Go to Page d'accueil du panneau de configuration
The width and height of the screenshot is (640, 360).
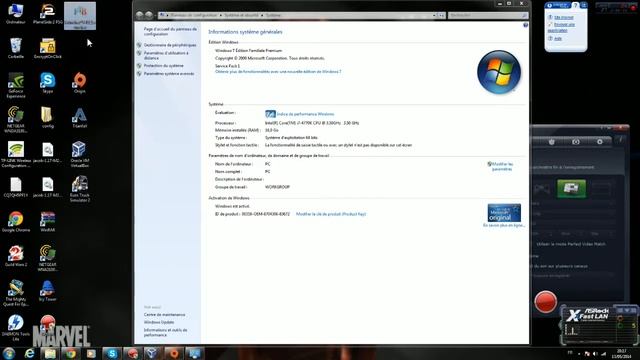[x=170, y=31]
